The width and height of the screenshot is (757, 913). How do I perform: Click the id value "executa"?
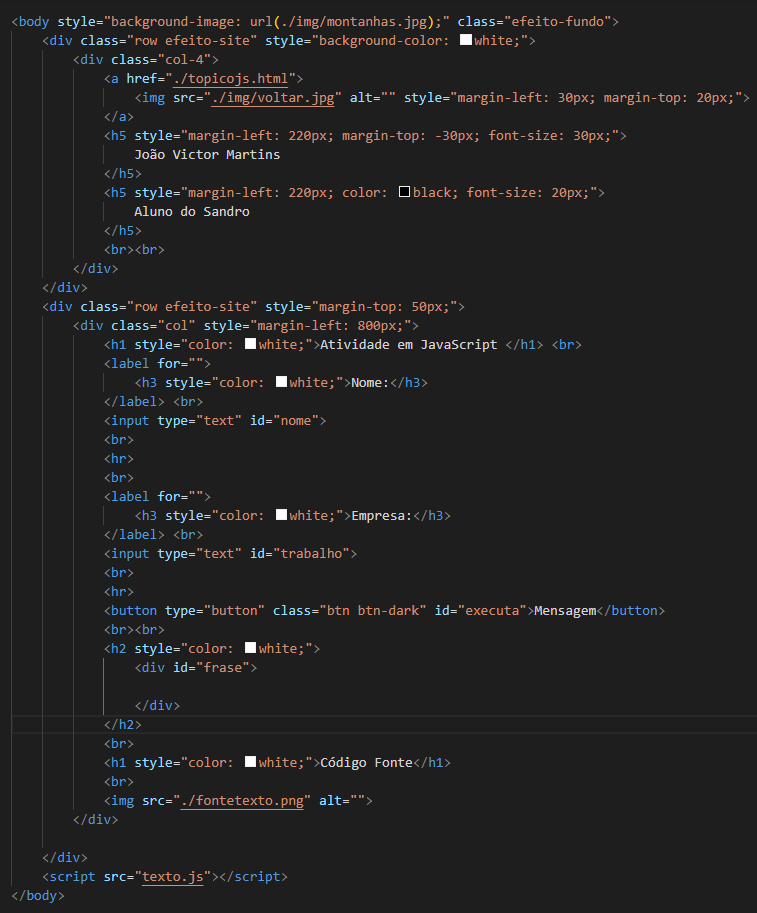[492, 611]
